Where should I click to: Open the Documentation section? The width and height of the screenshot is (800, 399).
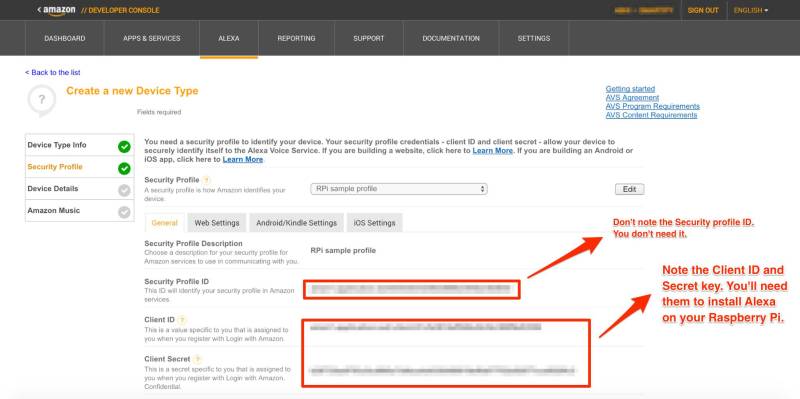point(451,38)
